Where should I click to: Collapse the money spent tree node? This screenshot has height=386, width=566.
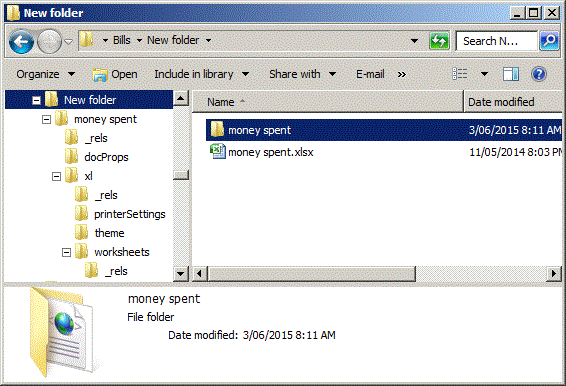46,119
